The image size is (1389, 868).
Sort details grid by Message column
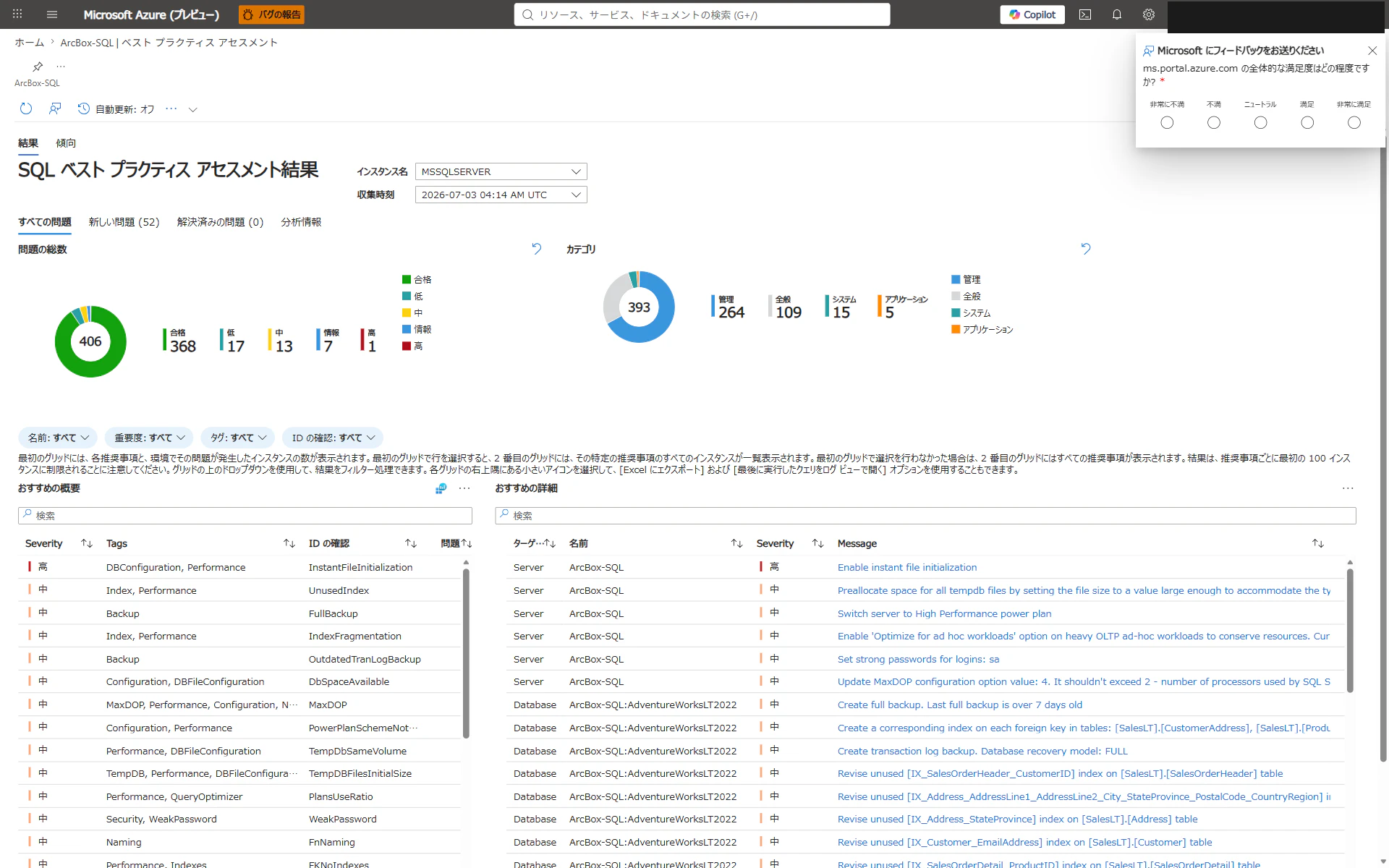point(1318,543)
